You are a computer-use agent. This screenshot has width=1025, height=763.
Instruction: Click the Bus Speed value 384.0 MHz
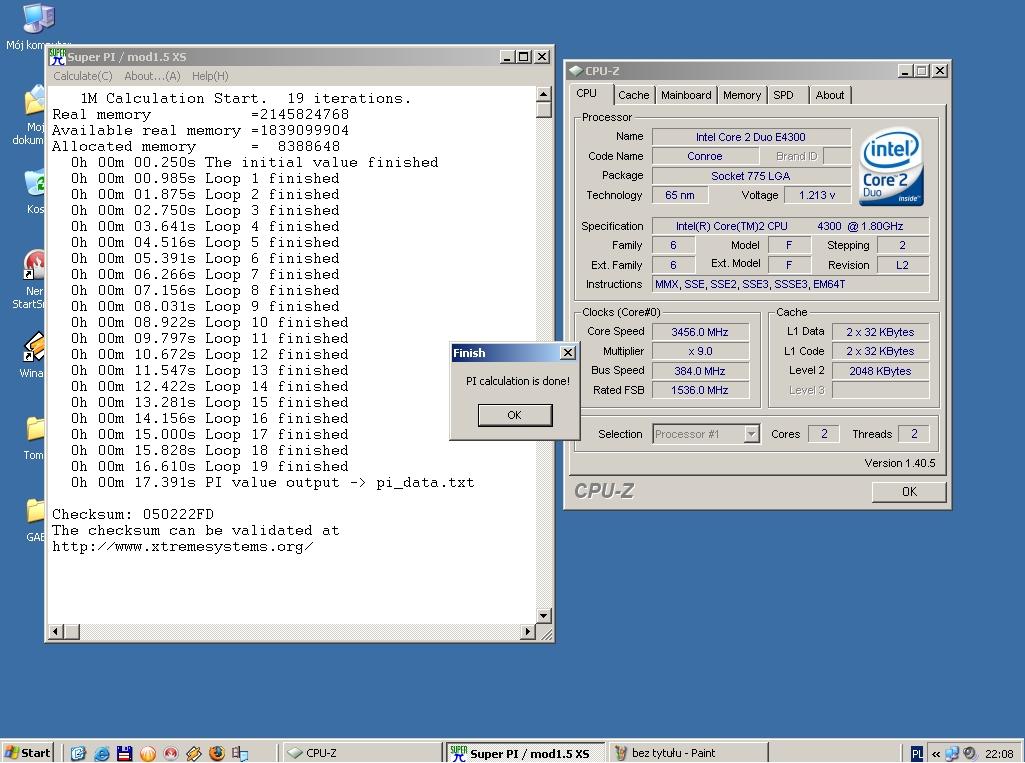[700, 371]
